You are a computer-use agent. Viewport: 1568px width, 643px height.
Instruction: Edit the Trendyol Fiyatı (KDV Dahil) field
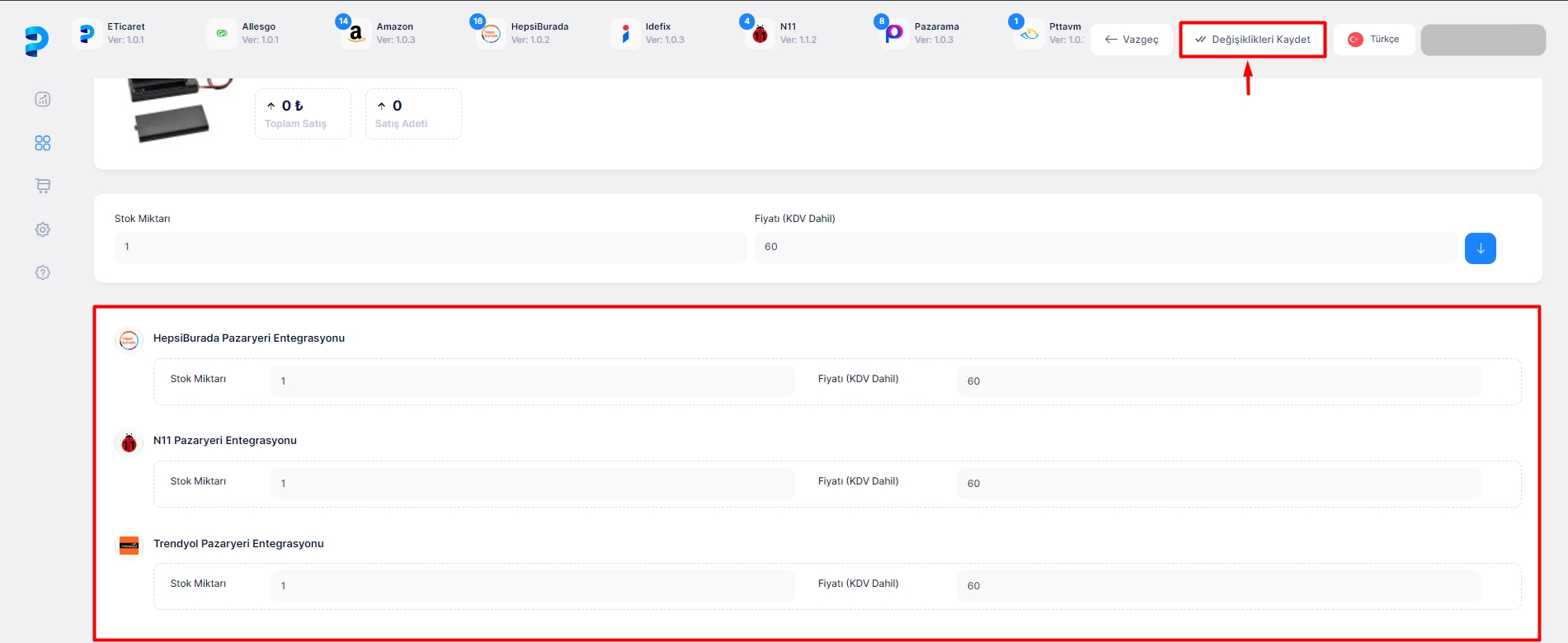tap(1217, 586)
